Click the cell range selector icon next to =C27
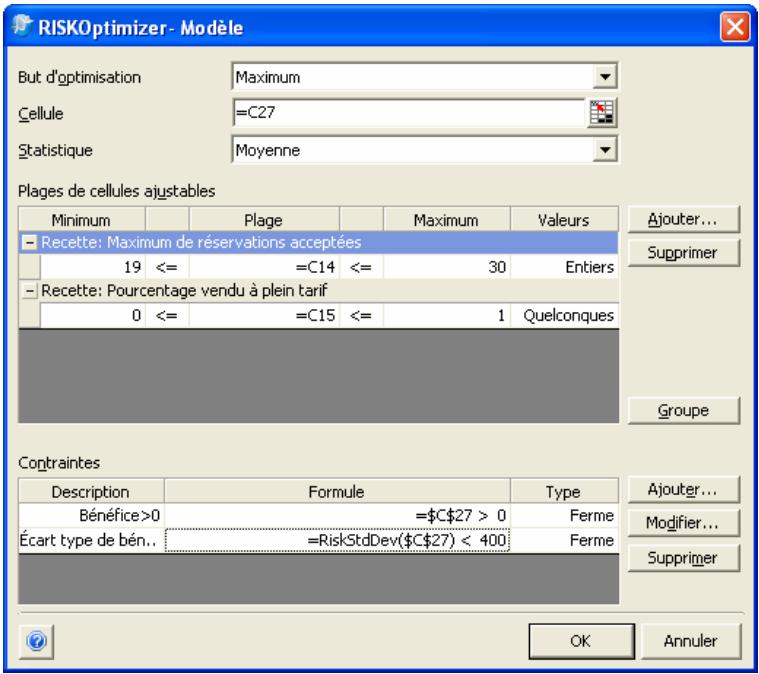Viewport: 759px width, 674px height. (602, 113)
